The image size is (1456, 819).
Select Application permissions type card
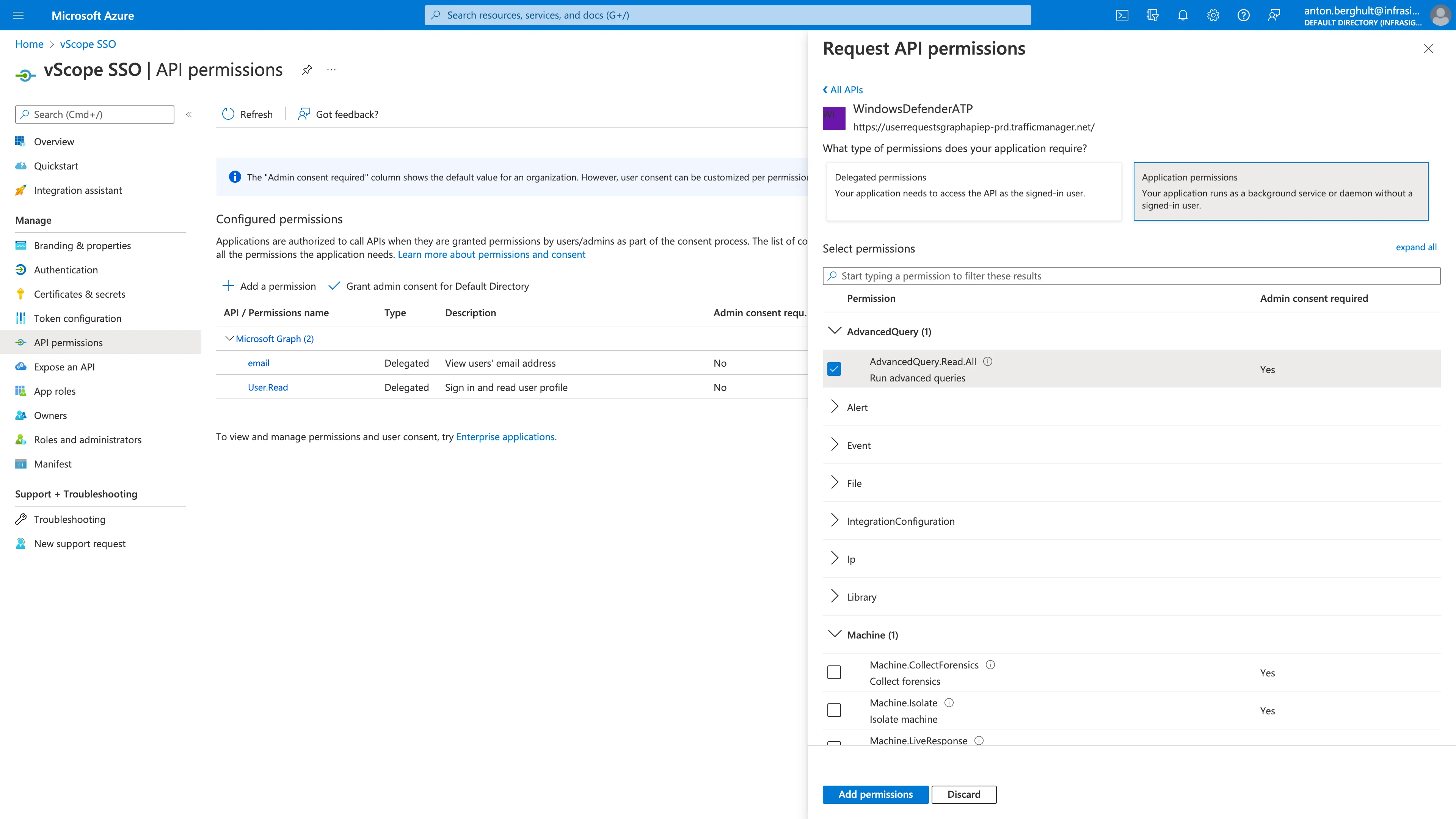pos(1281,191)
